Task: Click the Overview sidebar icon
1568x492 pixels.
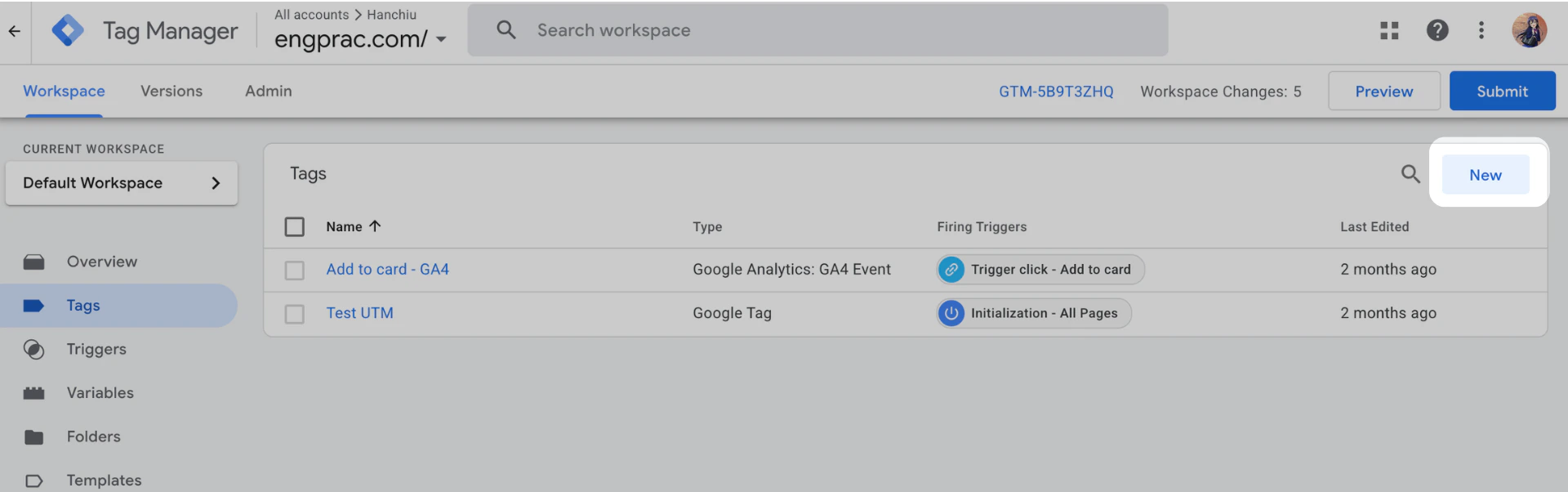Action: tap(33, 262)
